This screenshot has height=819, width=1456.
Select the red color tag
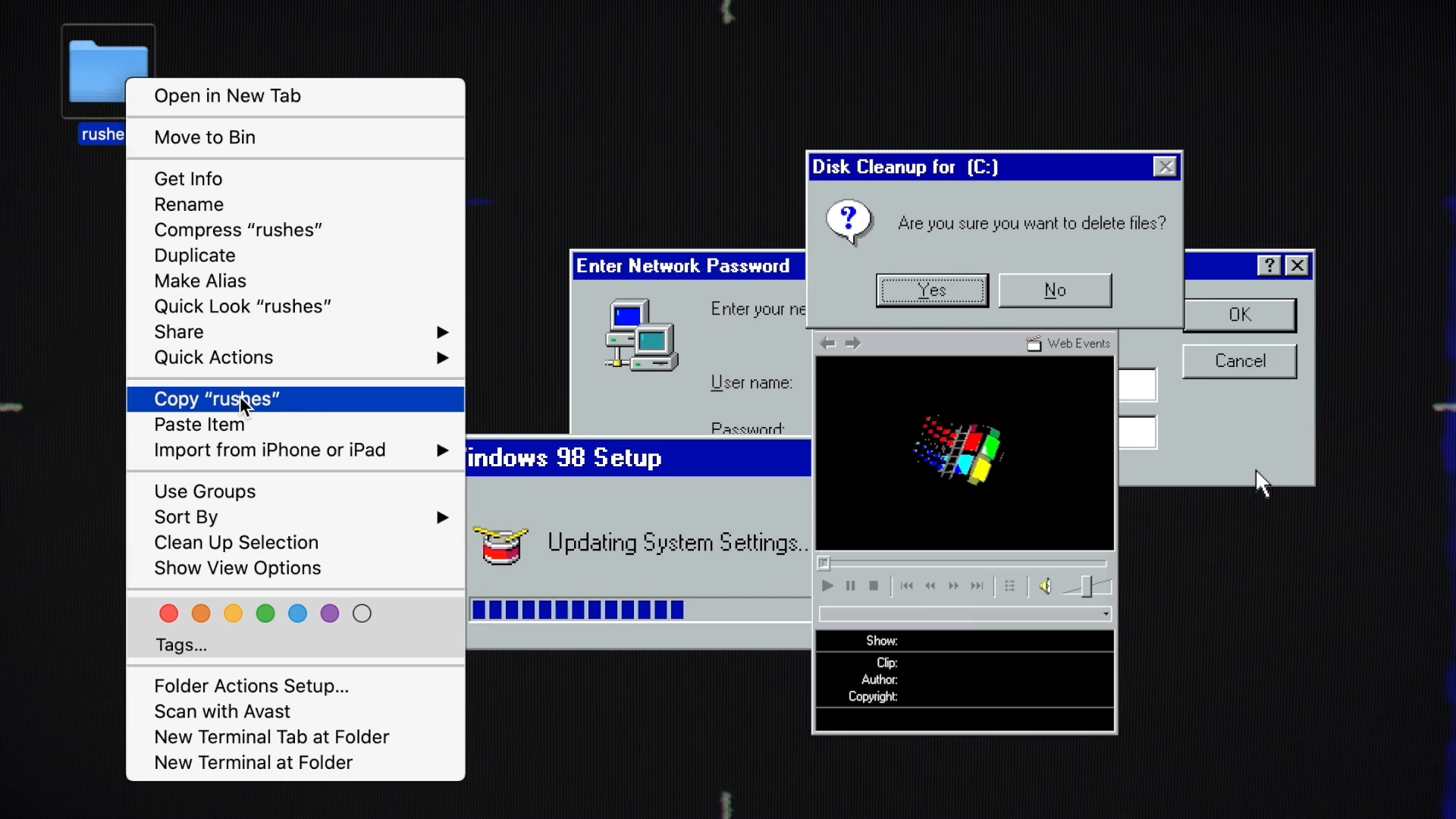[168, 613]
